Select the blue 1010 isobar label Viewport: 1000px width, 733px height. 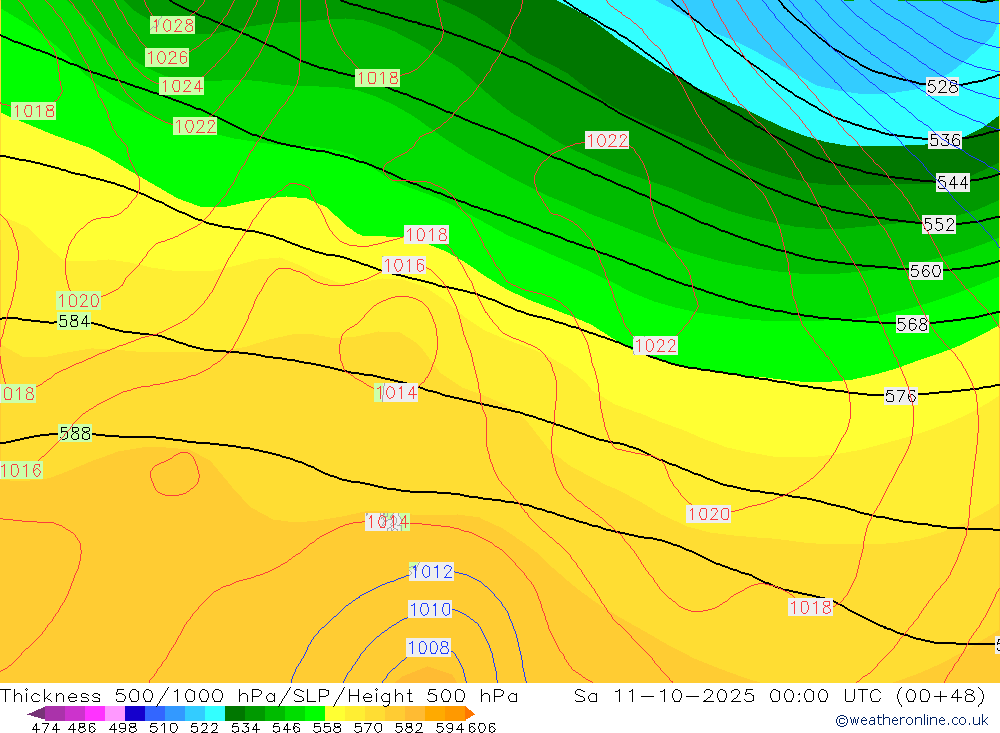point(430,610)
